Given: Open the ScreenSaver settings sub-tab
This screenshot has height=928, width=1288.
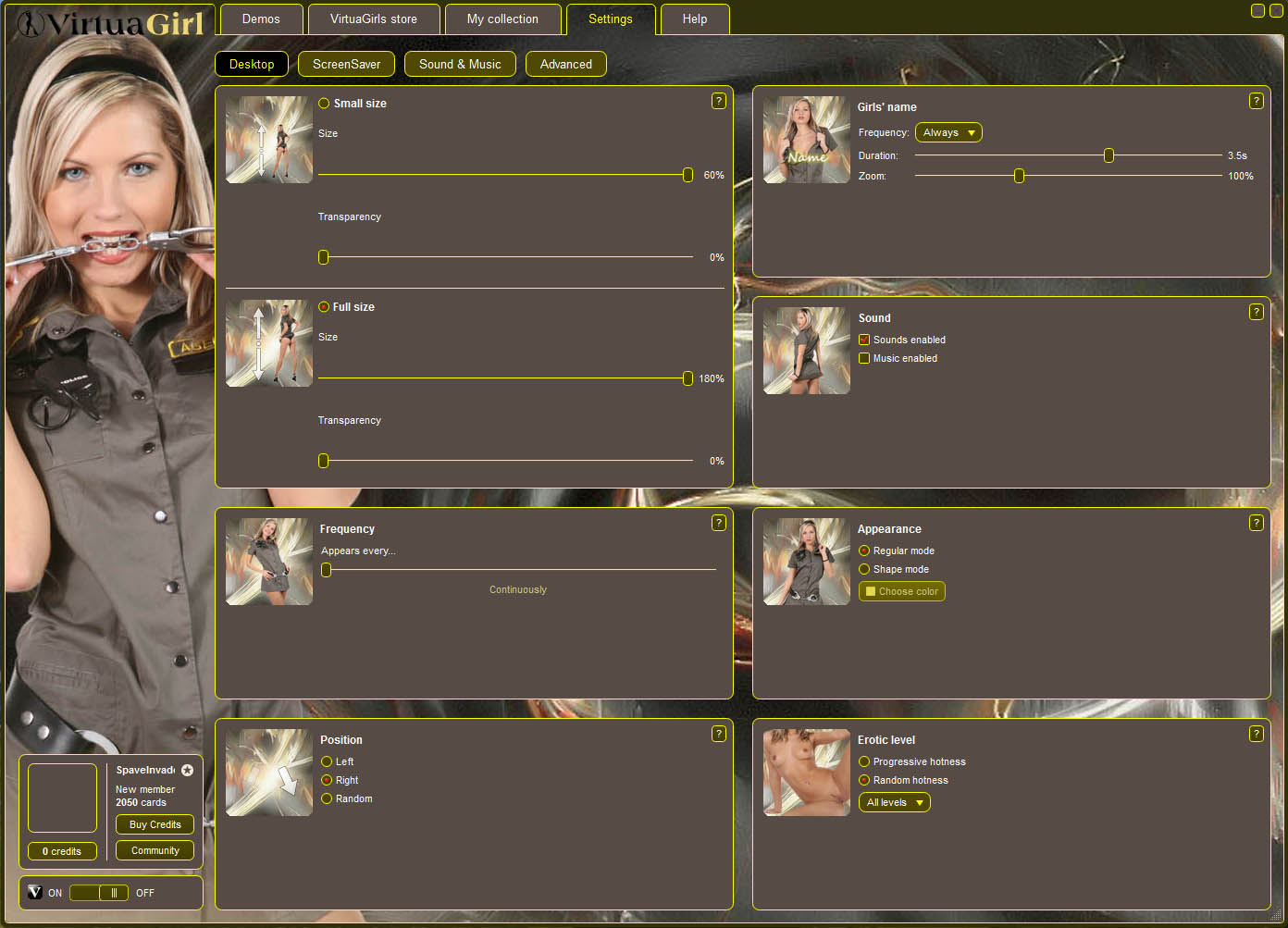Looking at the screenshot, I should 346,64.
